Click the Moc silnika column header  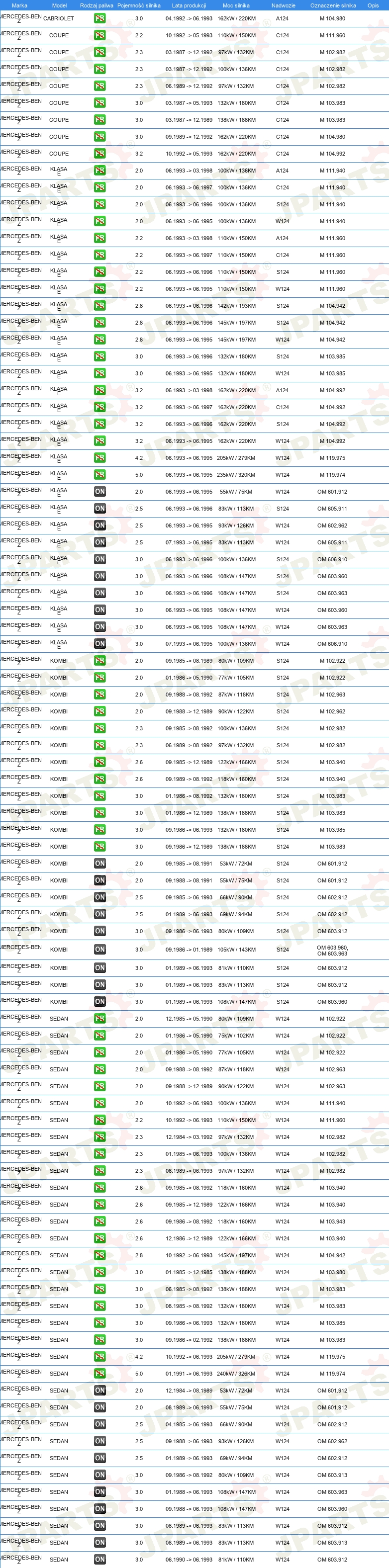tap(236, 5)
